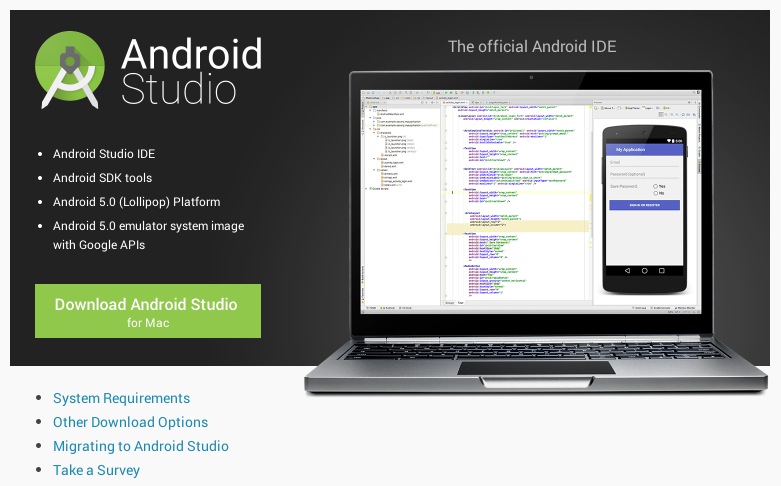Viewport: 781px width, 486px height.
Task: Open the System Requirements link
Action: tap(121, 398)
